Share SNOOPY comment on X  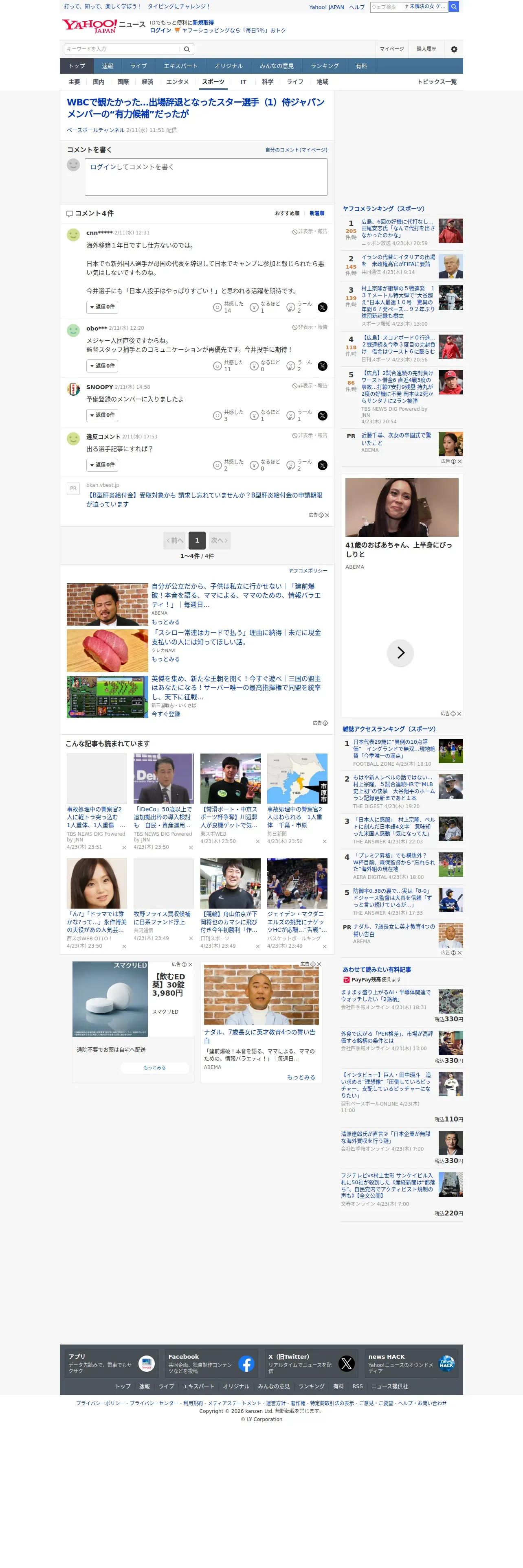(x=323, y=416)
